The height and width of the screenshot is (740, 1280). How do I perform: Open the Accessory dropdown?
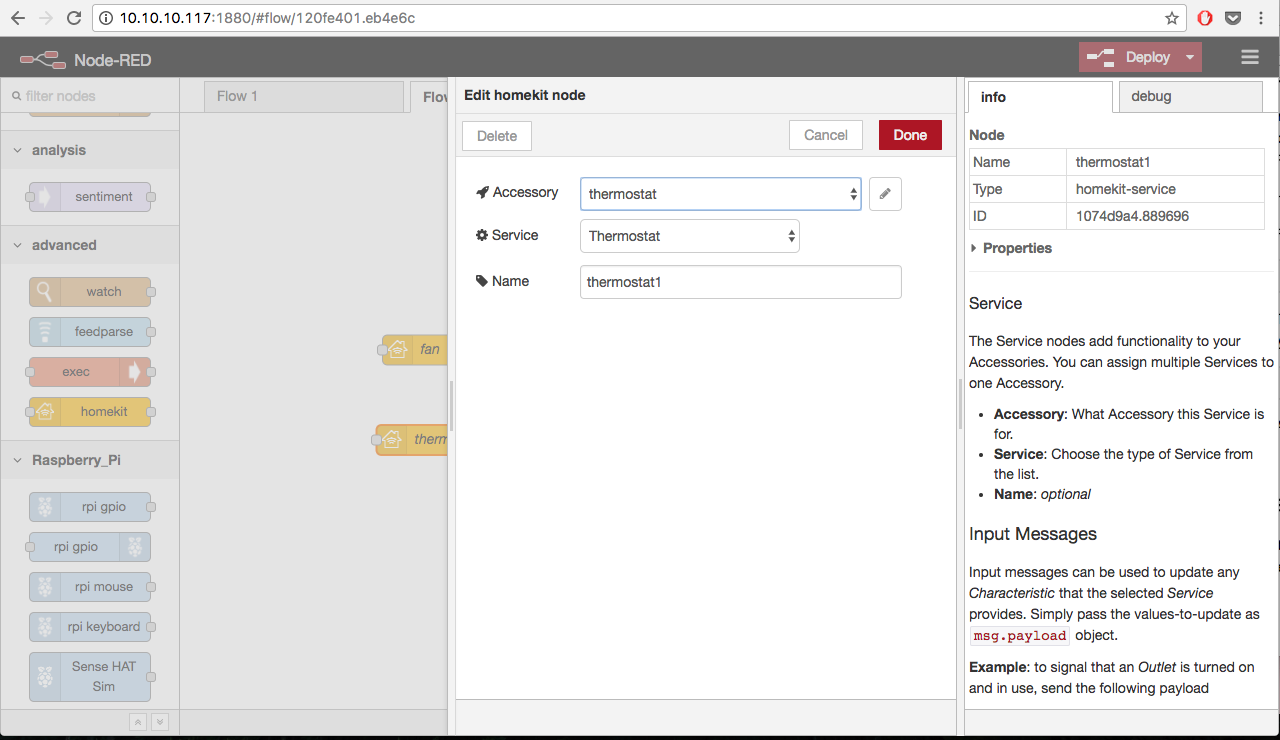(720, 194)
